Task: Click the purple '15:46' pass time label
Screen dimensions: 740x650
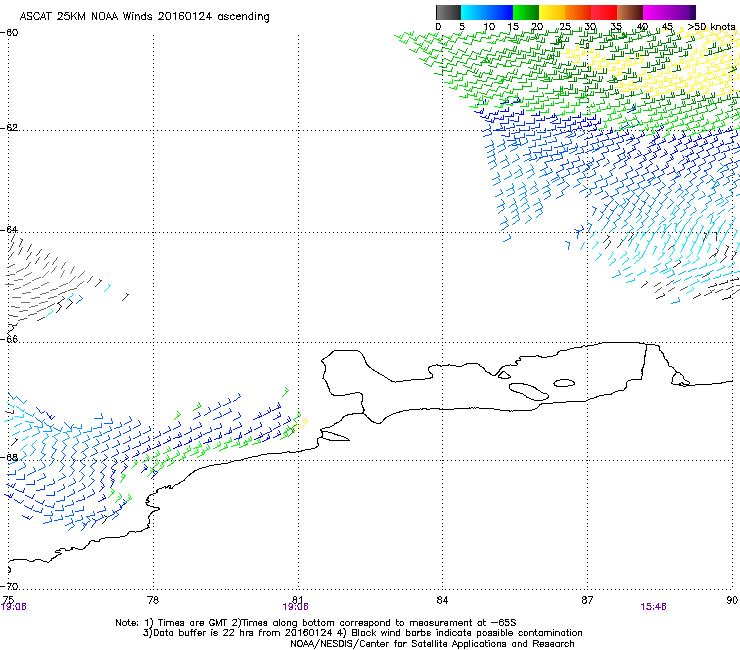Action: click(653, 607)
